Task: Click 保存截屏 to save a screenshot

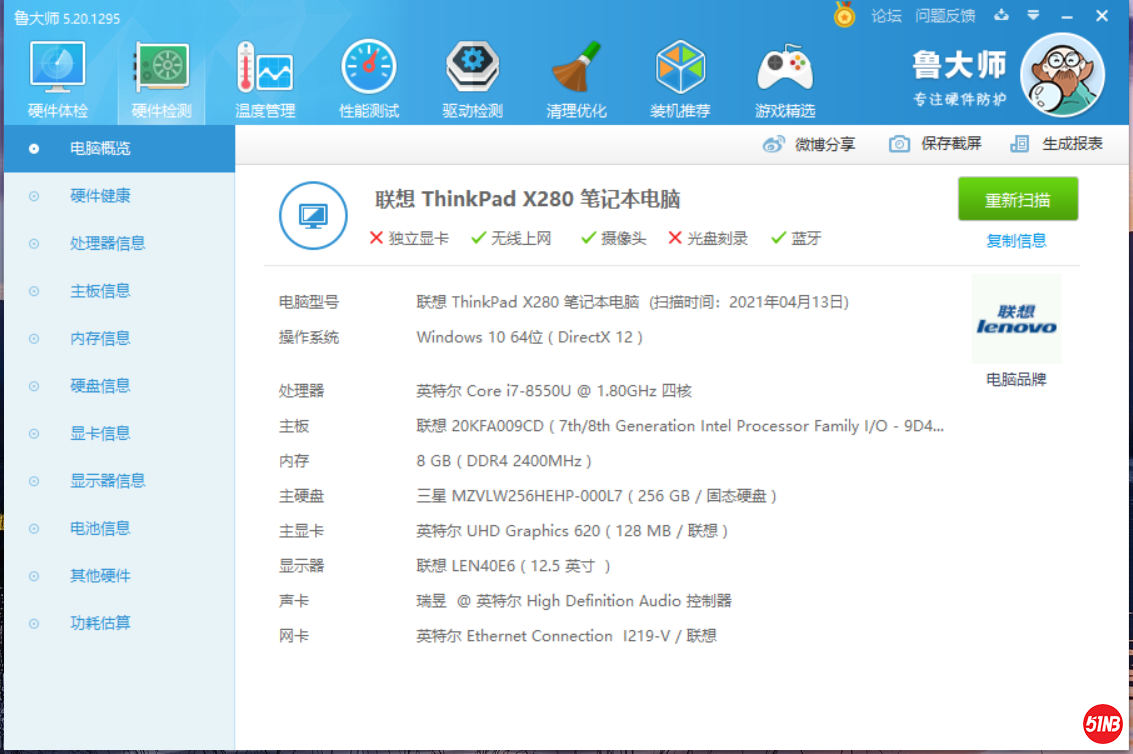Action: click(936, 144)
